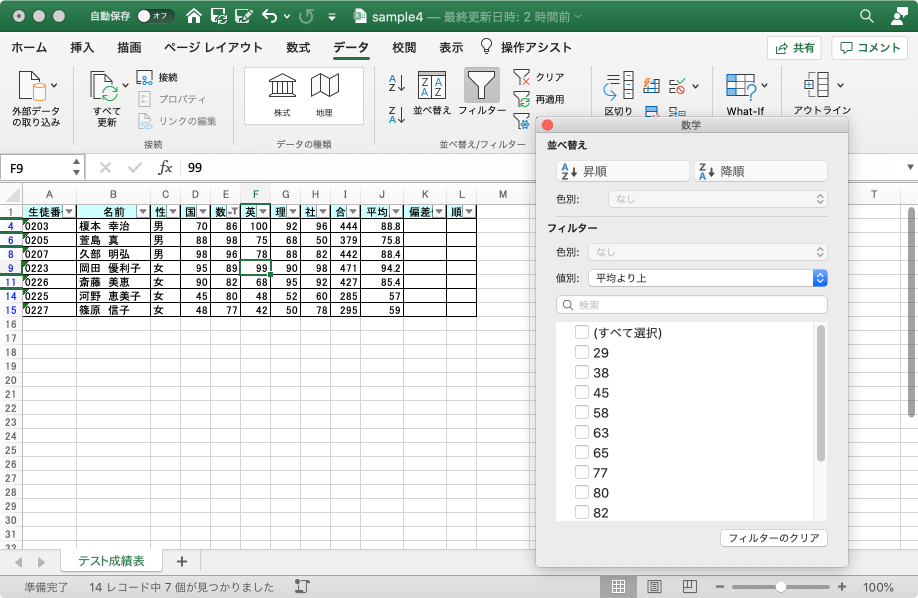Check the 58 checkbox
The height and width of the screenshot is (598, 918).
click(581, 412)
